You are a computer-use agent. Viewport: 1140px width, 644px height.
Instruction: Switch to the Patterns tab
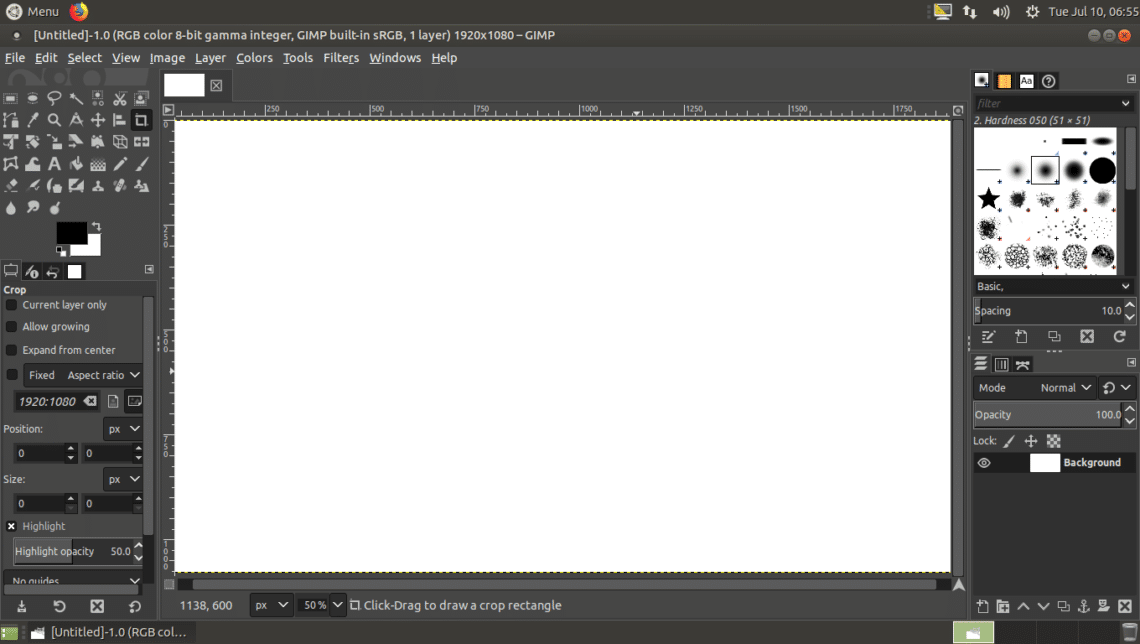(1004, 81)
